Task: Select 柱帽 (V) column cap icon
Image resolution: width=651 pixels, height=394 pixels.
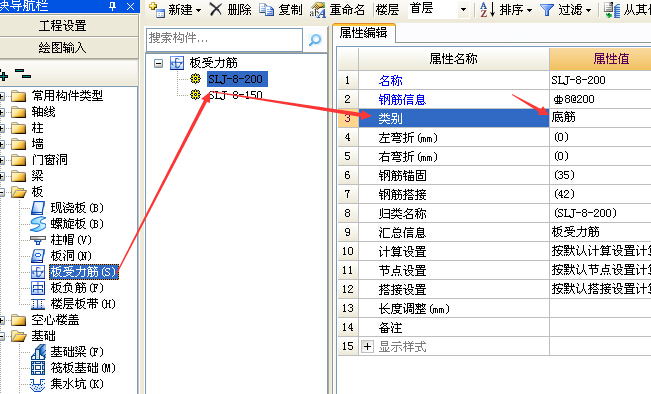Action: coord(38,240)
